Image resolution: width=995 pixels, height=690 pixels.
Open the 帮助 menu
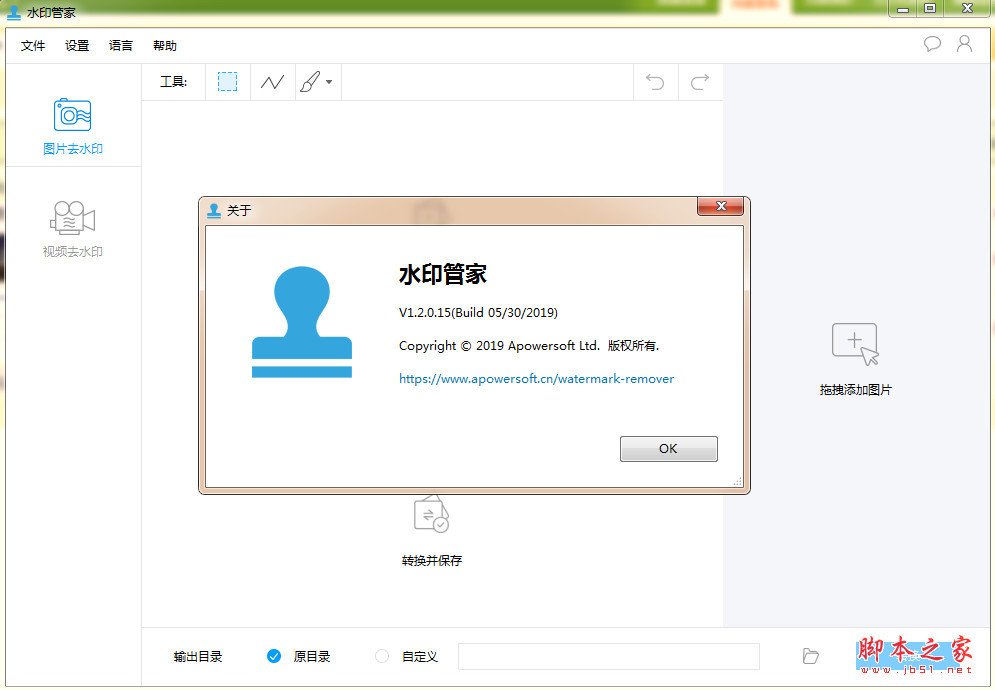tap(164, 46)
